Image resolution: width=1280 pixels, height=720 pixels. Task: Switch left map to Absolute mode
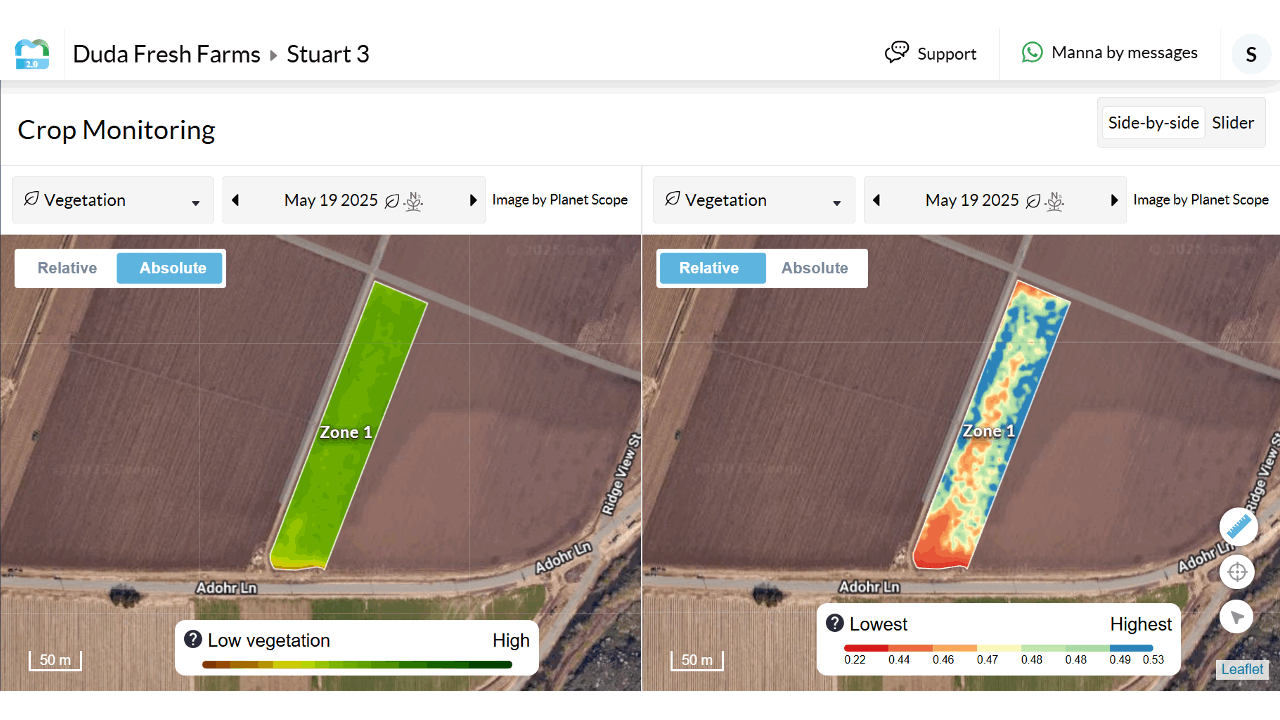172,268
